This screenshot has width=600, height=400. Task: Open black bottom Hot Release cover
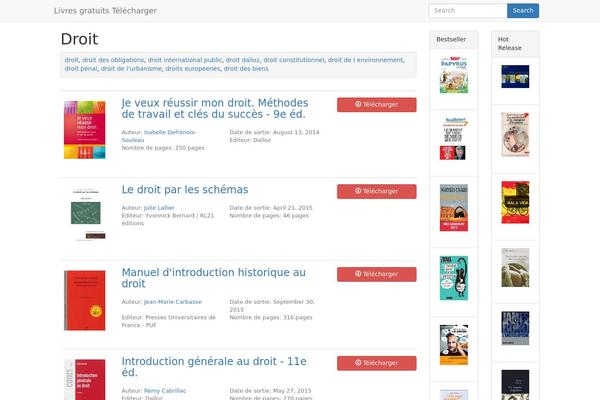(515, 385)
